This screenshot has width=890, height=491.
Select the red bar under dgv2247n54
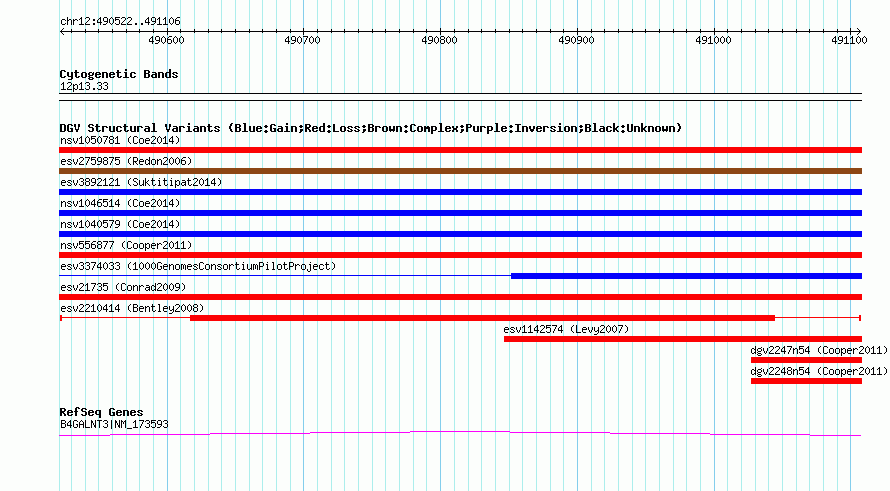click(807, 360)
